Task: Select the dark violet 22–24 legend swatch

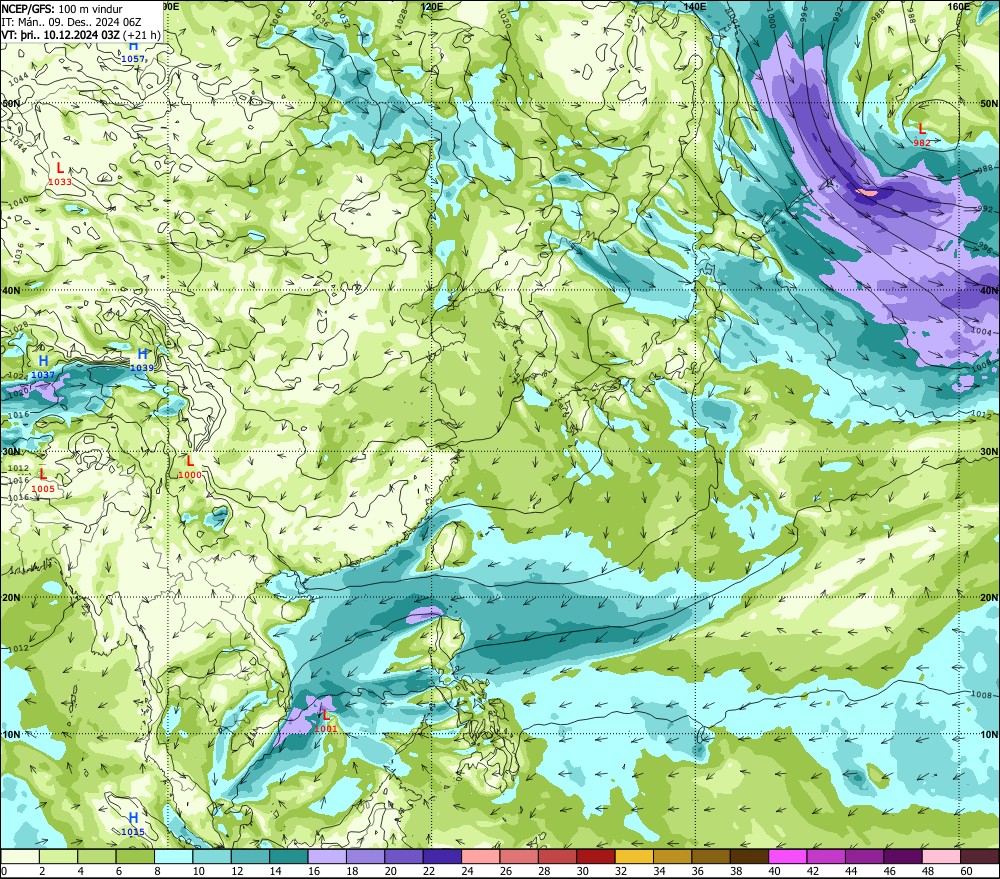Action: (x=443, y=856)
